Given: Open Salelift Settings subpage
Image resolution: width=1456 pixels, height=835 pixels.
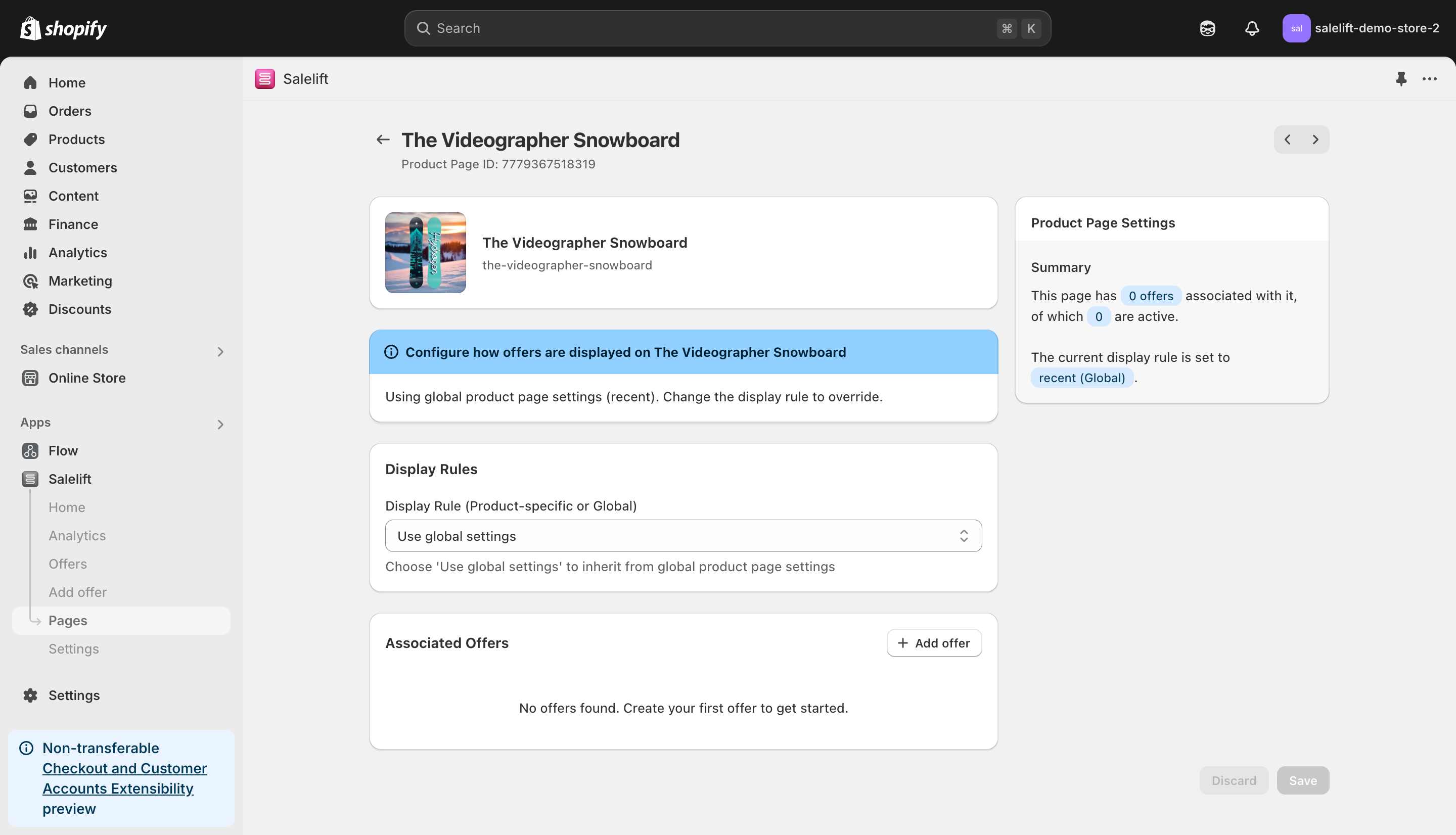Looking at the screenshot, I should 73,648.
